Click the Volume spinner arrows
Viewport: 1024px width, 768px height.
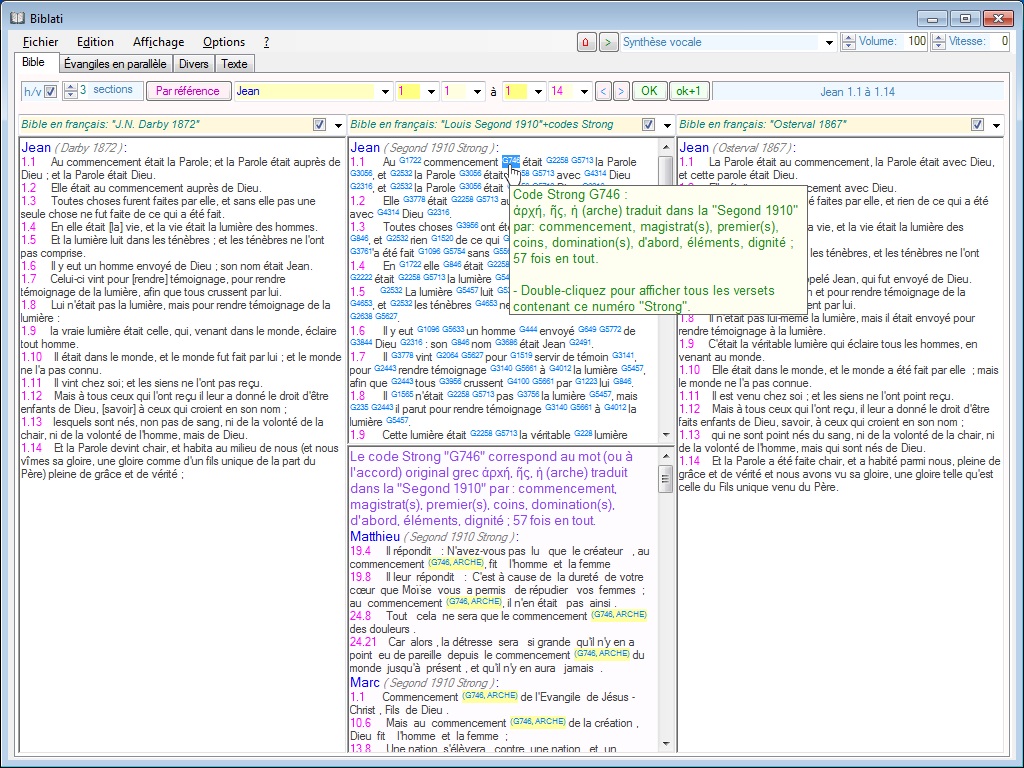pos(849,42)
